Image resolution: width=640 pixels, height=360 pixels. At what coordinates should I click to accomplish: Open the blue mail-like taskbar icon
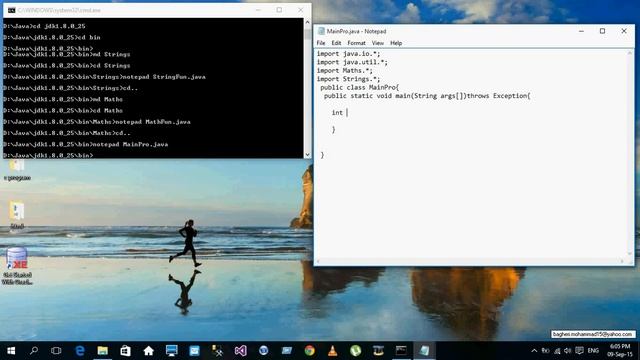[x=194, y=351]
